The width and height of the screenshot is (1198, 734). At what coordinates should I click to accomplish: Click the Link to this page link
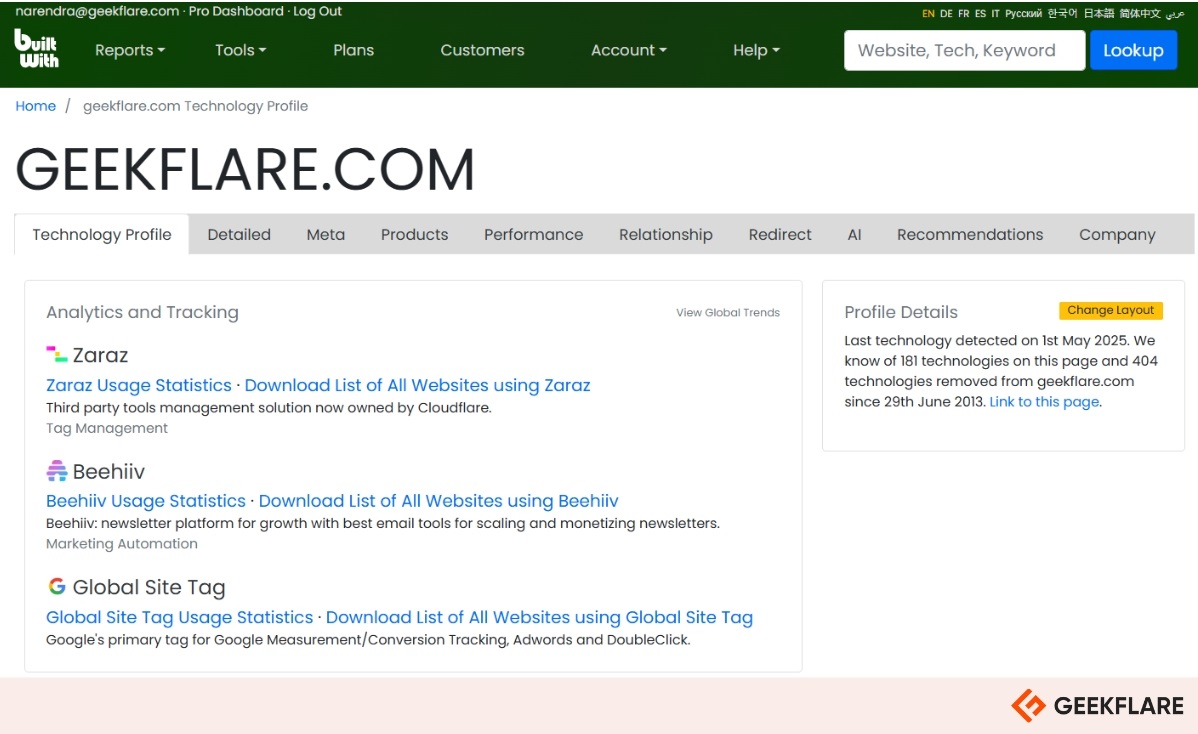tap(1044, 402)
